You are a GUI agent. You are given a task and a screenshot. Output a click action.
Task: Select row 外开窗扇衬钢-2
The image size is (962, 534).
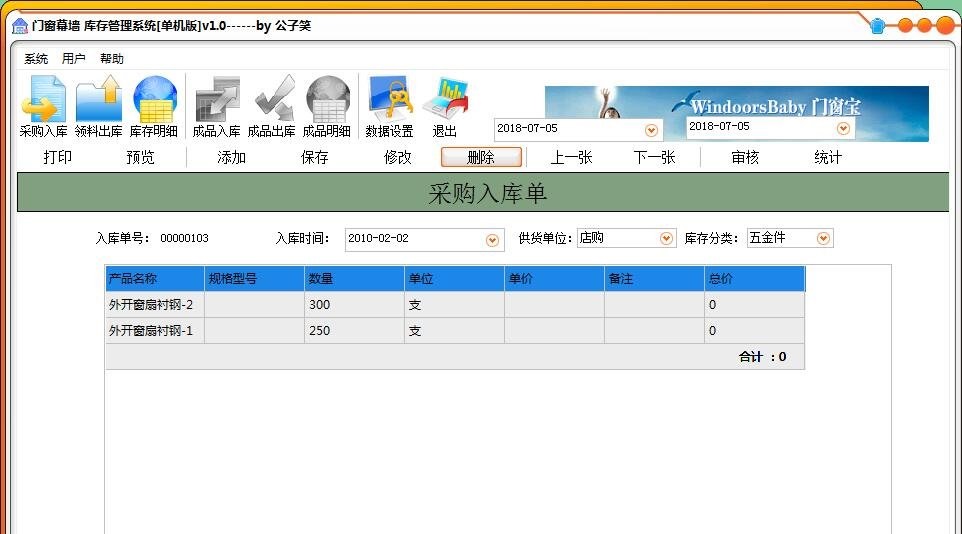(x=455, y=304)
